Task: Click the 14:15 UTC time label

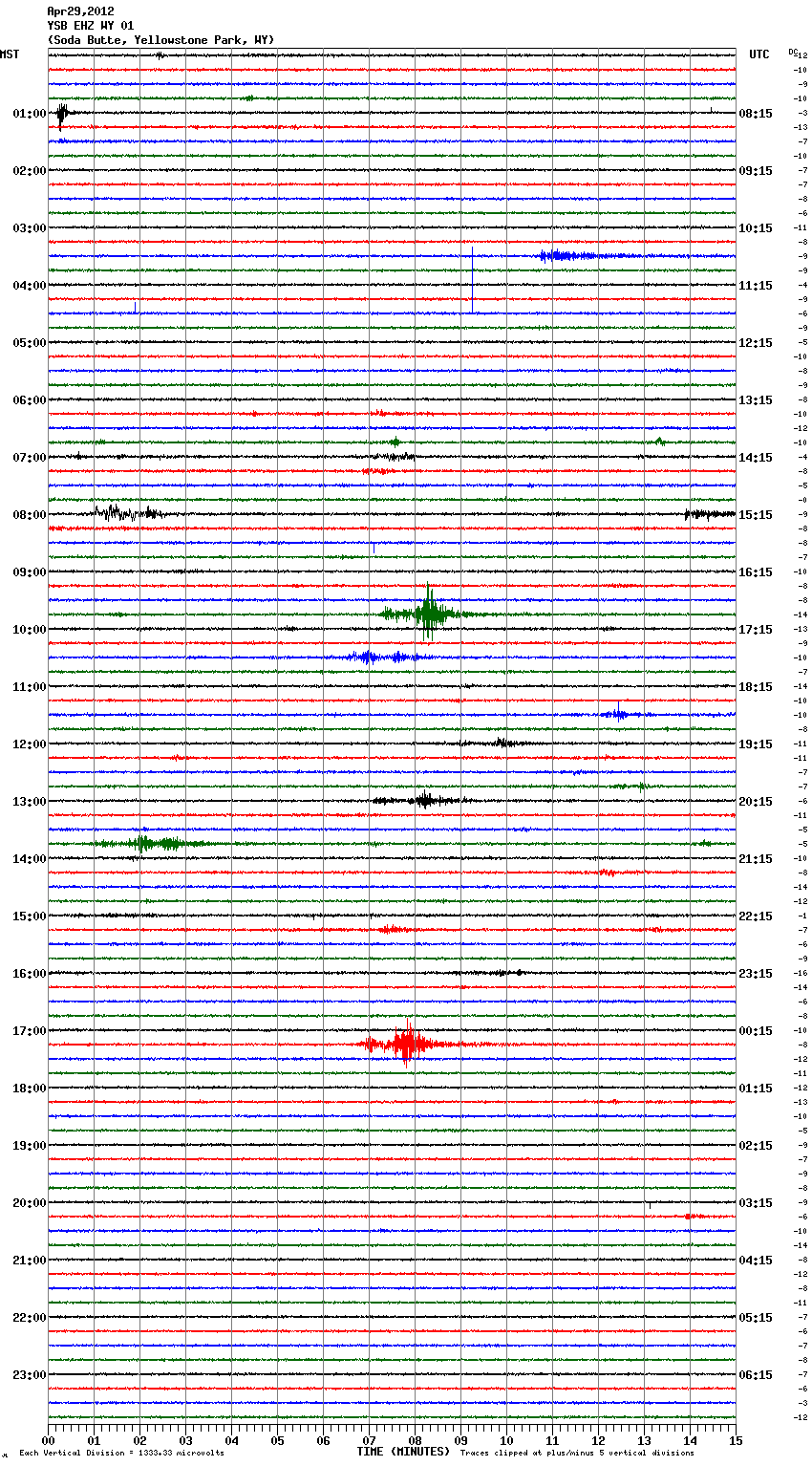Action: (756, 458)
